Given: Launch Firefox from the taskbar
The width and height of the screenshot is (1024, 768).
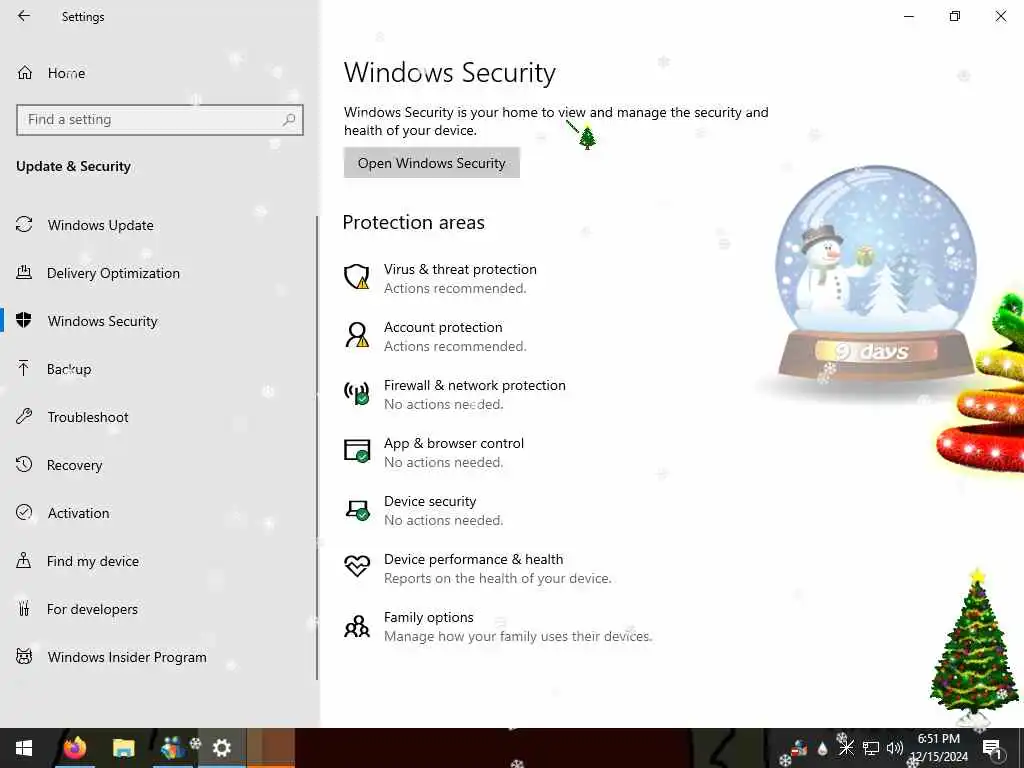Looking at the screenshot, I should pyautogui.click(x=75, y=748).
